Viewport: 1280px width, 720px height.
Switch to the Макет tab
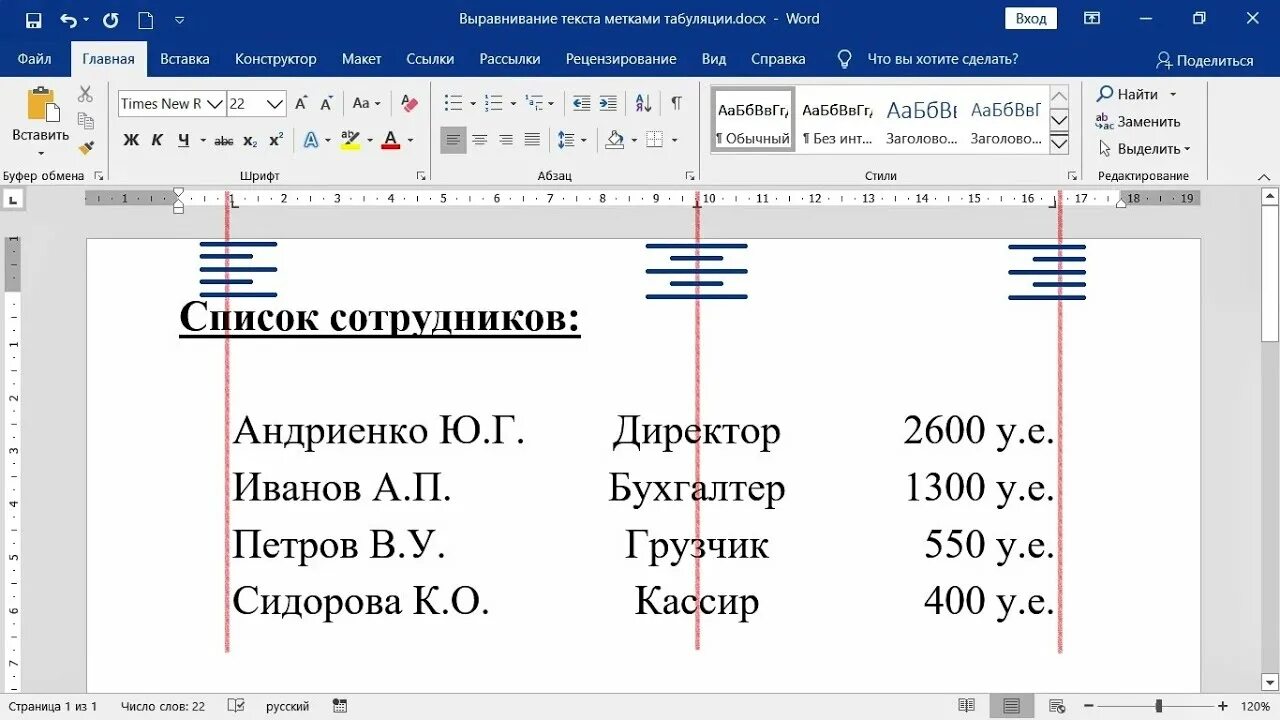[x=361, y=59]
